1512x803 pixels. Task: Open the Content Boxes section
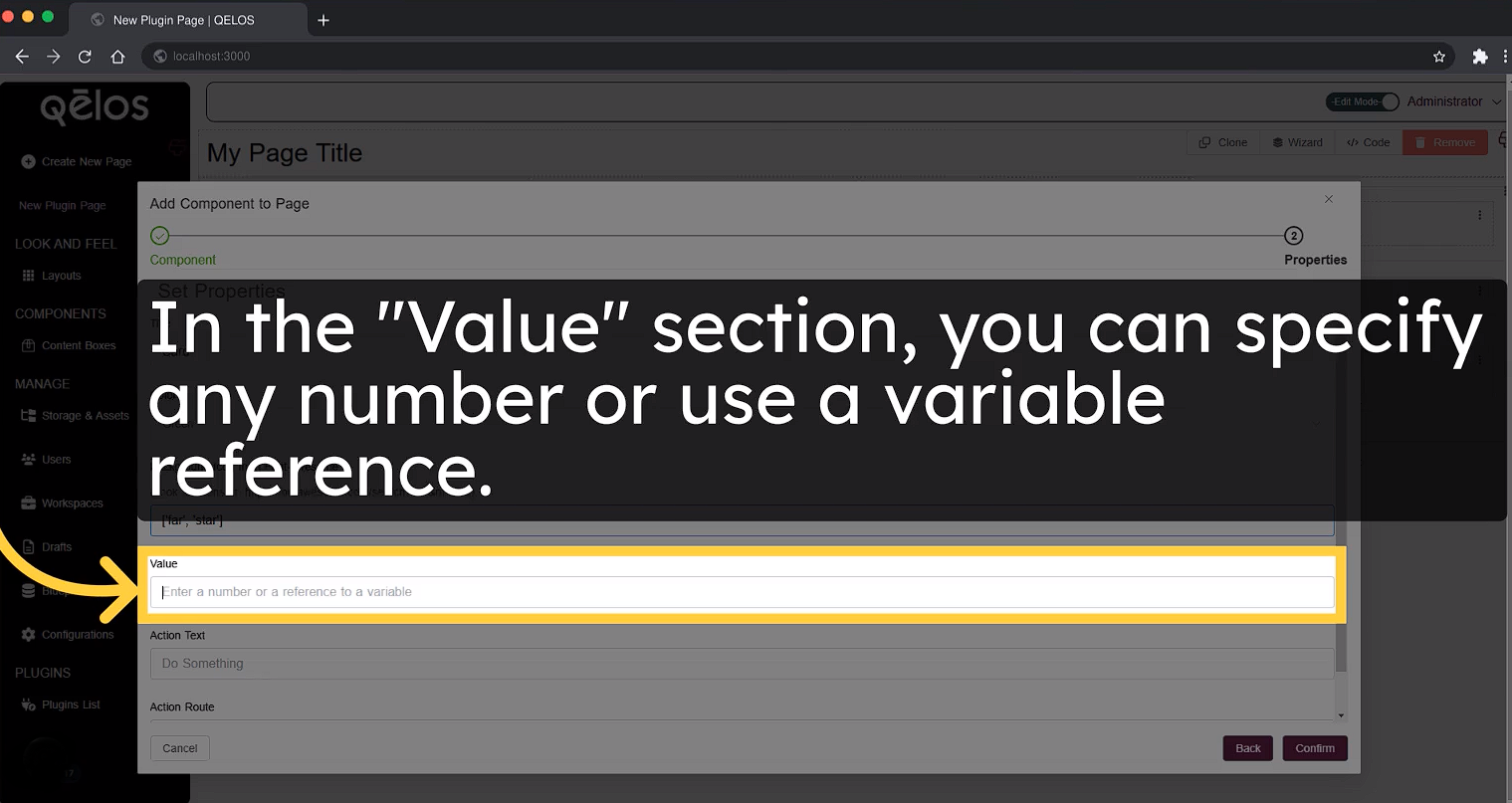(x=78, y=345)
